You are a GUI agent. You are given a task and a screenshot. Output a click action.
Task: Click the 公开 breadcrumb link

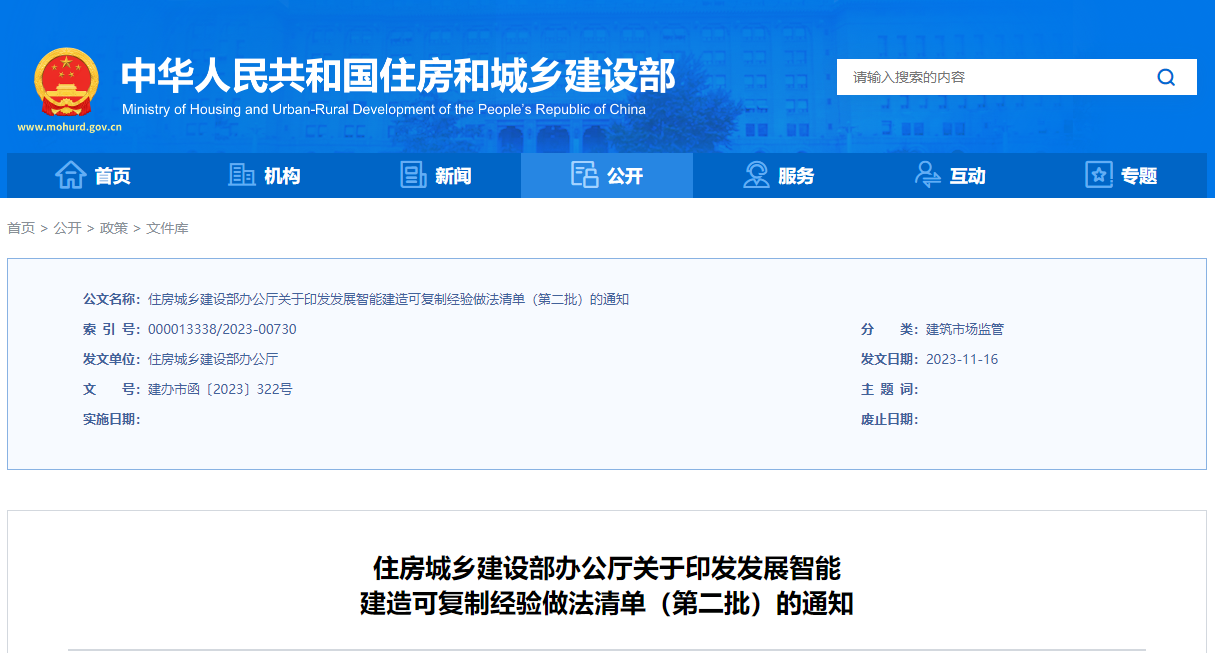pos(68,228)
